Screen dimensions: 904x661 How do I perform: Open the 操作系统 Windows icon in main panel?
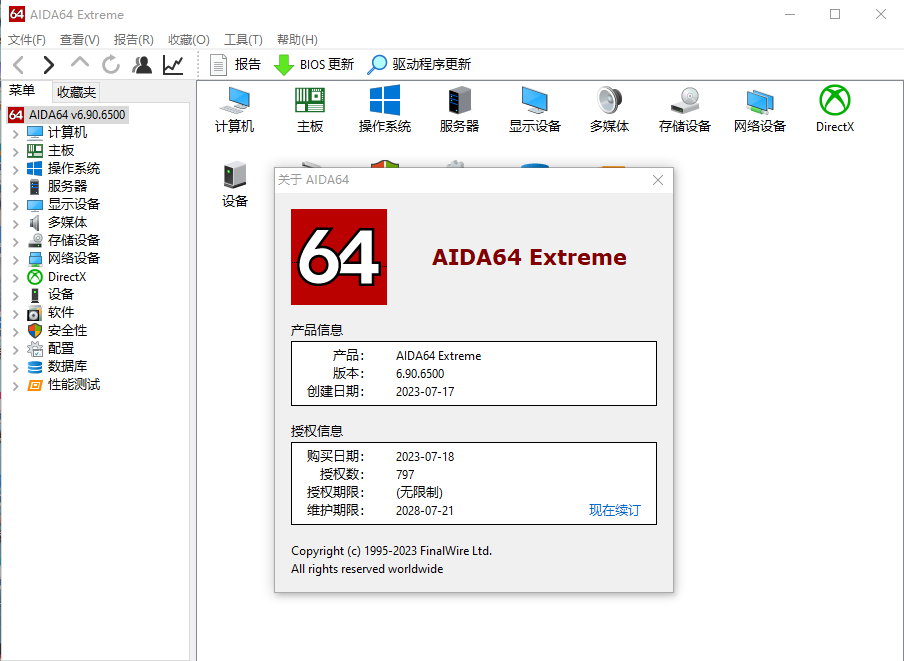(385, 110)
